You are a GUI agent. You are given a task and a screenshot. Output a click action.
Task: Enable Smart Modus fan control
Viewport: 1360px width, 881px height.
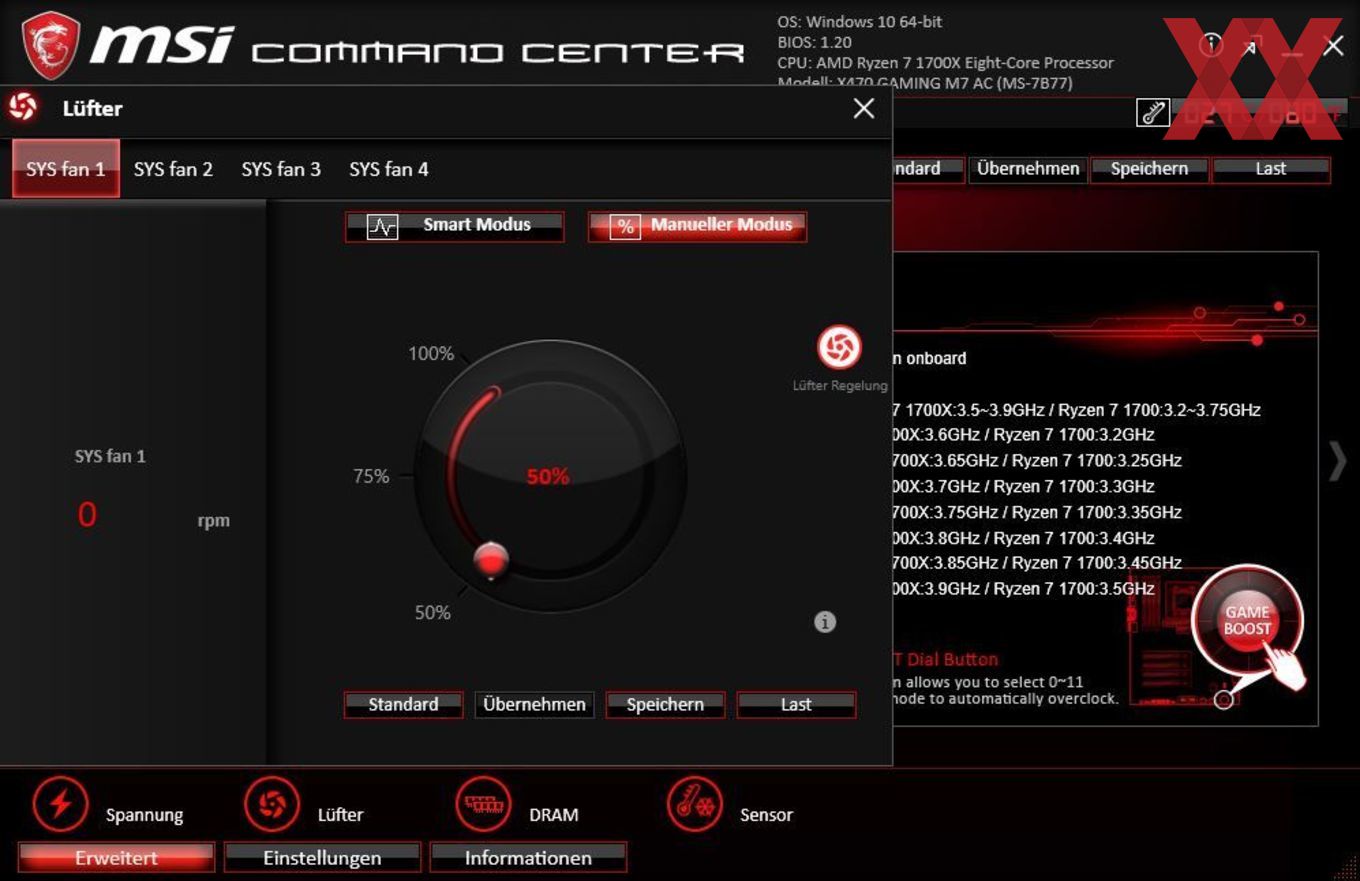(455, 226)
